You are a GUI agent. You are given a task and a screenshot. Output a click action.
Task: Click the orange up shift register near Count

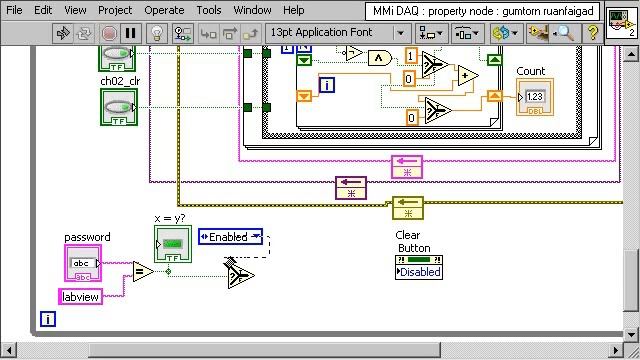495,96
